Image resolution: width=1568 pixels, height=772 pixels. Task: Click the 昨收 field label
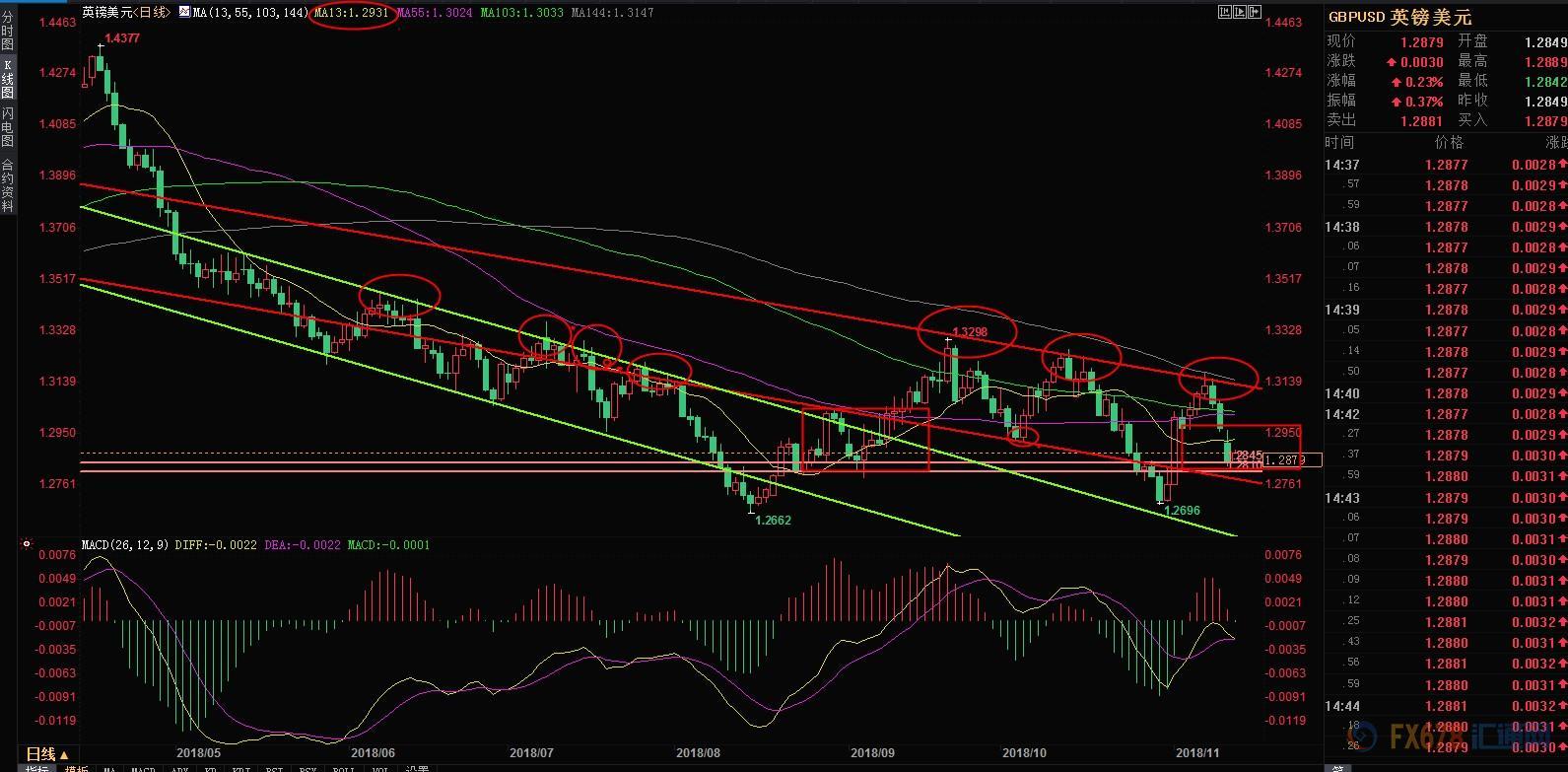pyautogui.click(x=1473, y=101)
